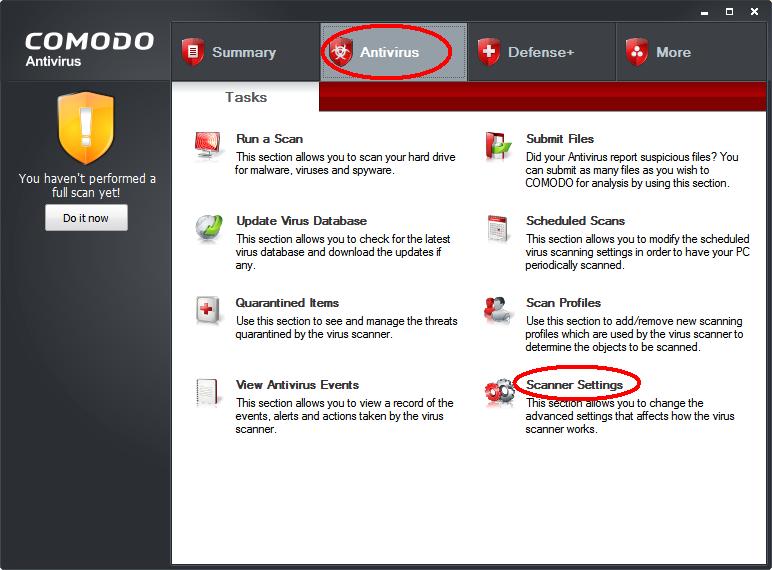The image size is (772, 570).
Task: Click the Scan Profiles users icon
Action: [x=499, y=310]
